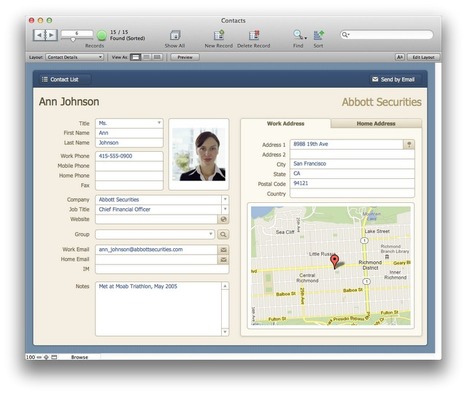Select the Work Address tab
The height and width of the screenshot is (395, 467).
[x=286, y=124]
